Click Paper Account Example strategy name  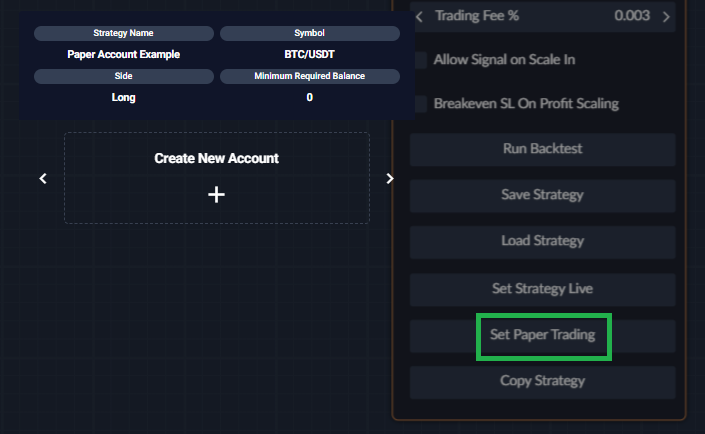coord(124,54)
